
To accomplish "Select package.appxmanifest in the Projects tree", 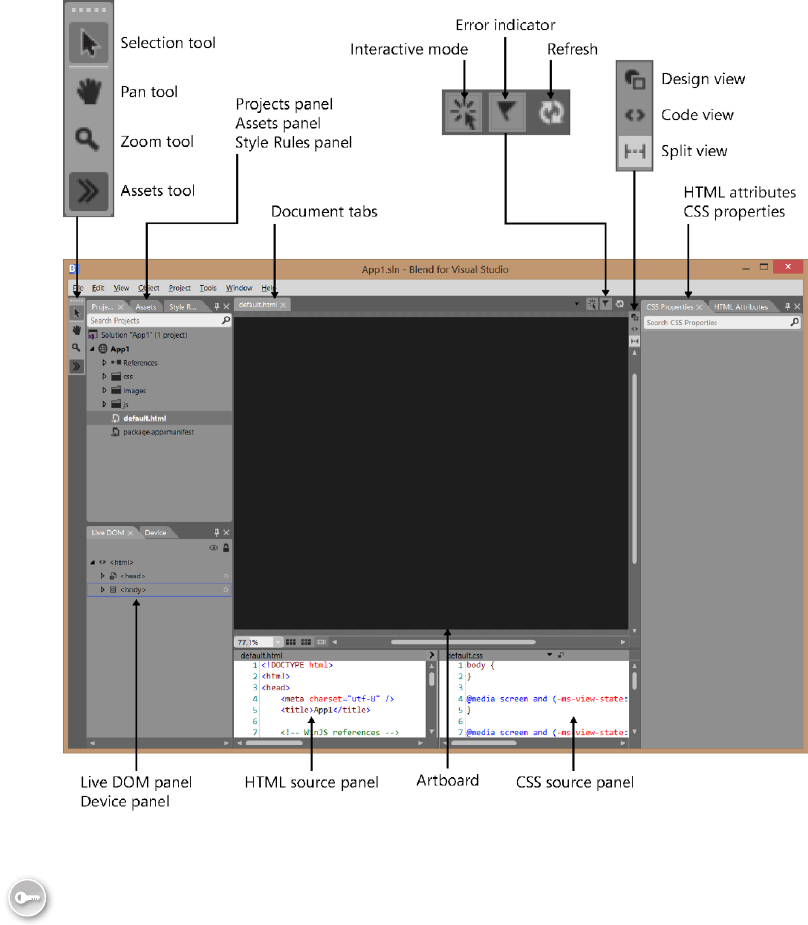I will (159, 432).
